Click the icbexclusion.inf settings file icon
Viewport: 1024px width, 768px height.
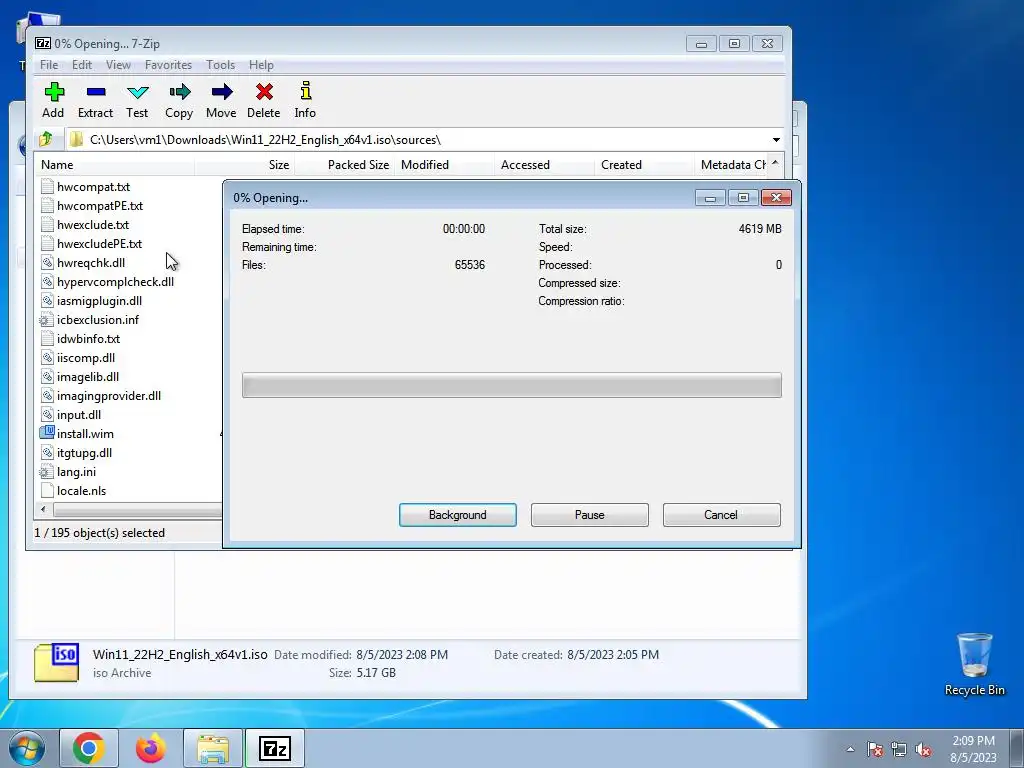pyautogui.click(x=46, y=320)
